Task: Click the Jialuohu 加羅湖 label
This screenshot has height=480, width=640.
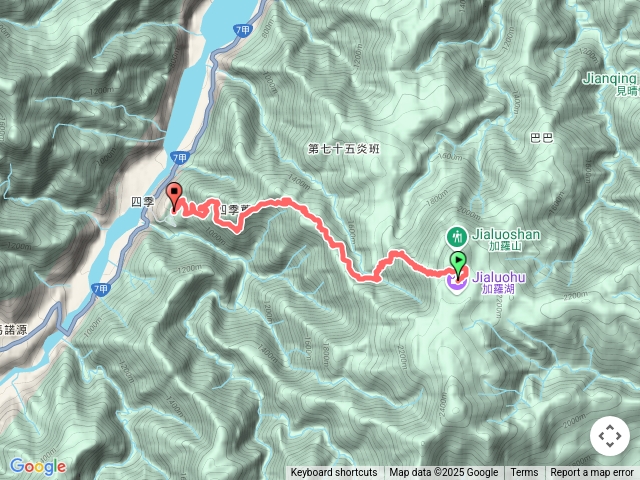Action: tap(499, 283)
